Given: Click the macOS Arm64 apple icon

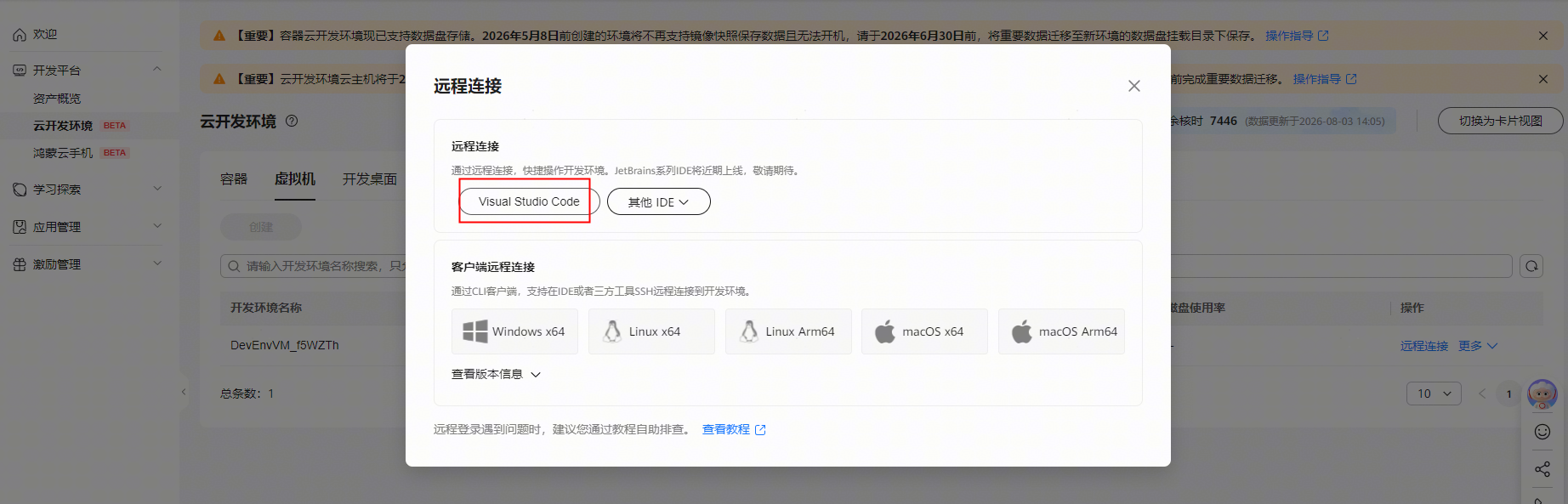Looking at the screenshot, I should coord(1022,331).
